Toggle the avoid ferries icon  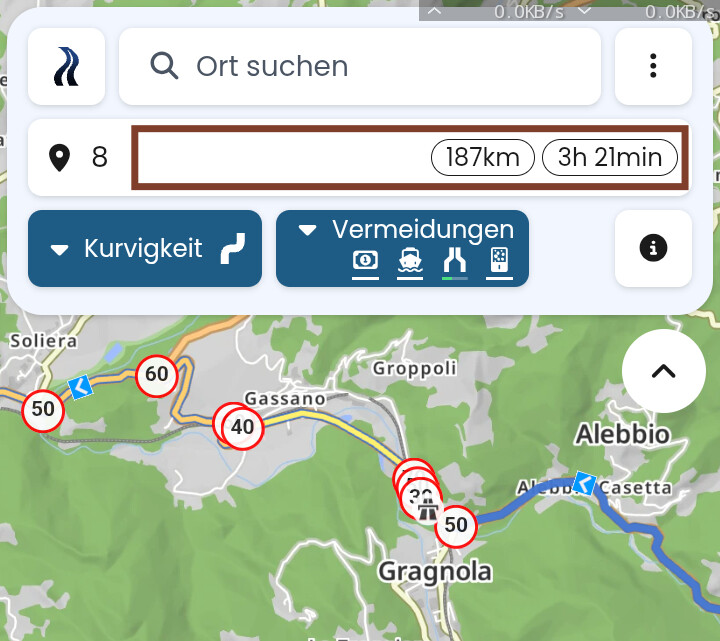(410, 262)
